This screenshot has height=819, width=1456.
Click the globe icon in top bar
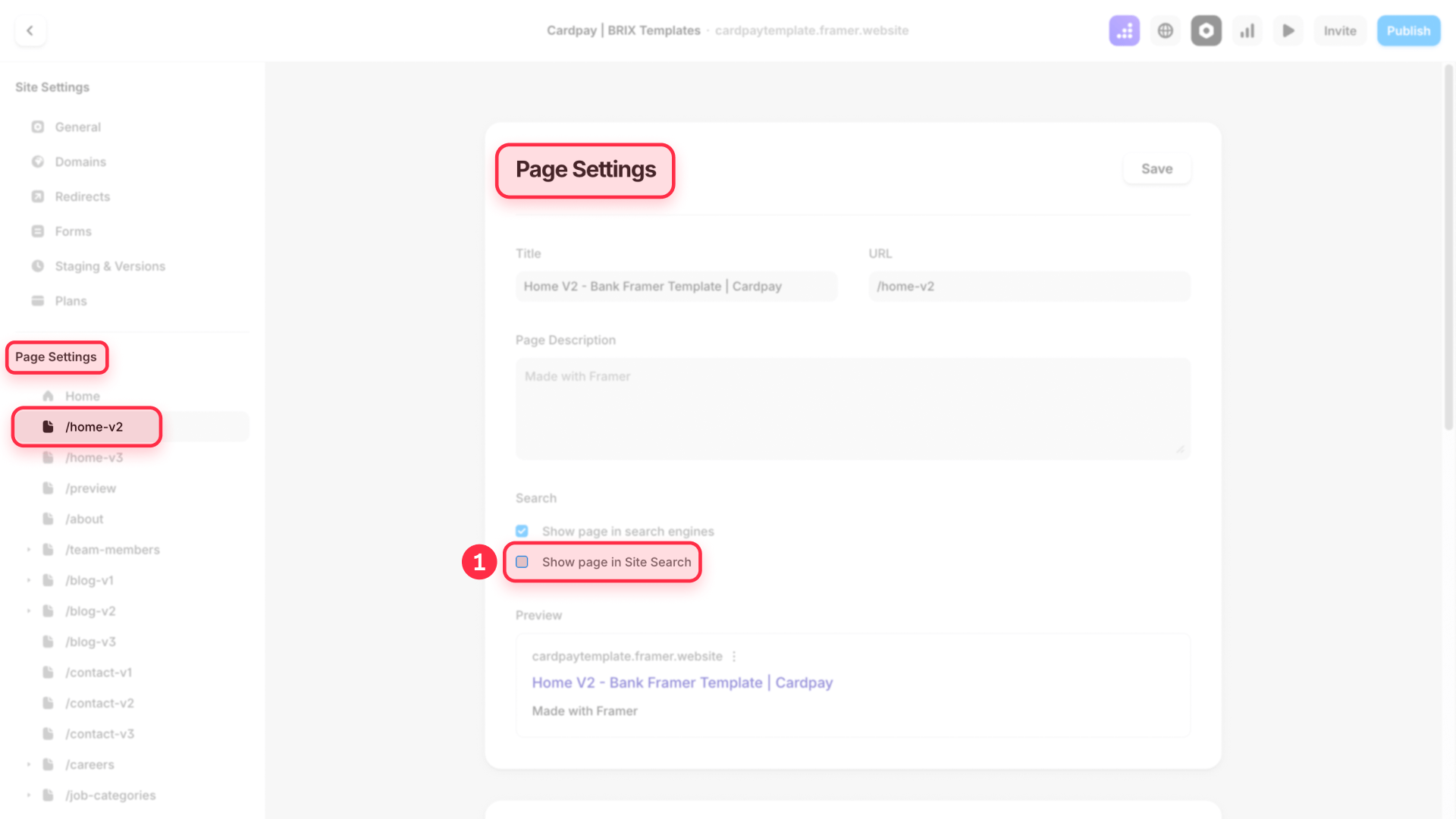(x=1166, y=30)
